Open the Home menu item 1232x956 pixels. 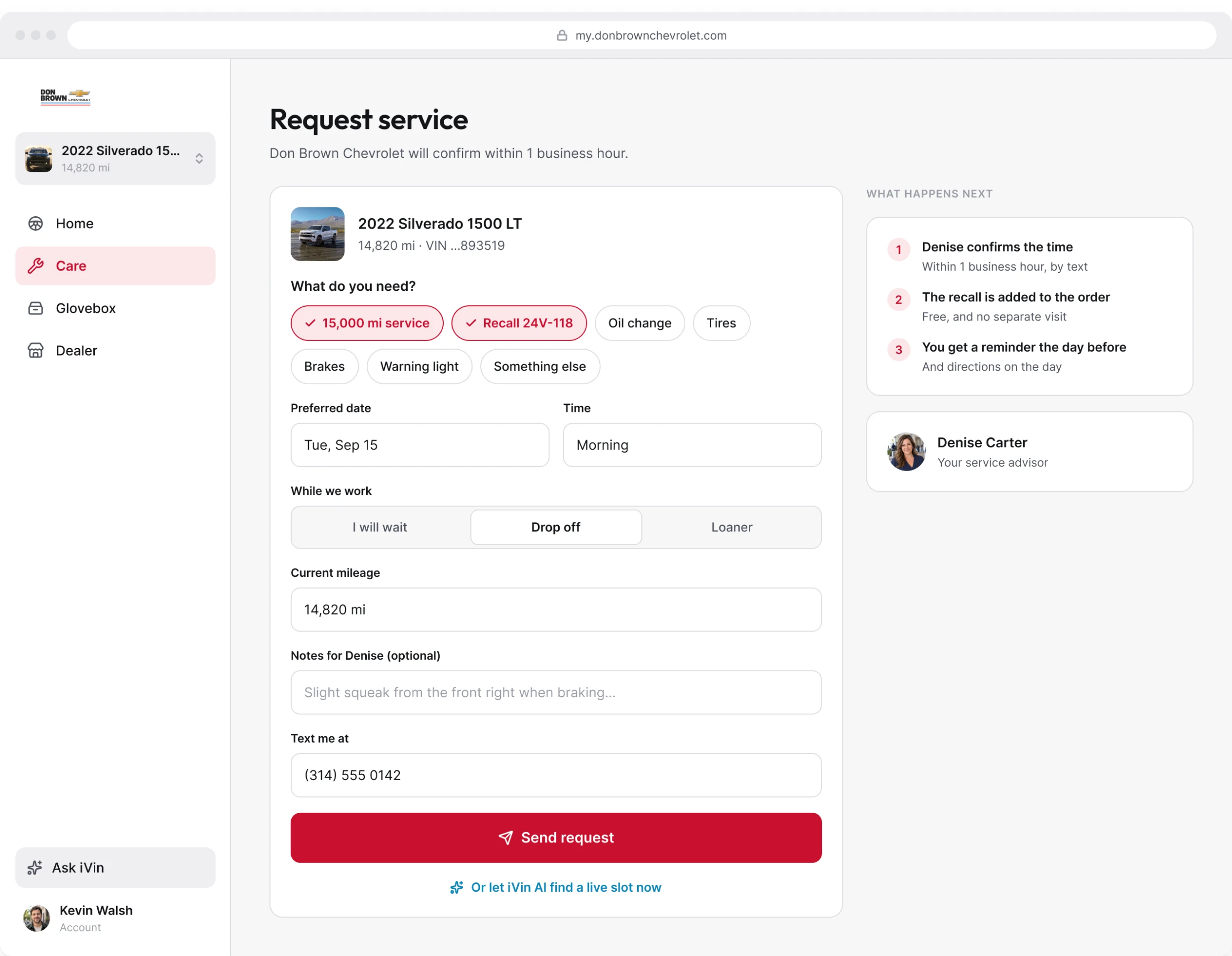[x=115, y=224]
